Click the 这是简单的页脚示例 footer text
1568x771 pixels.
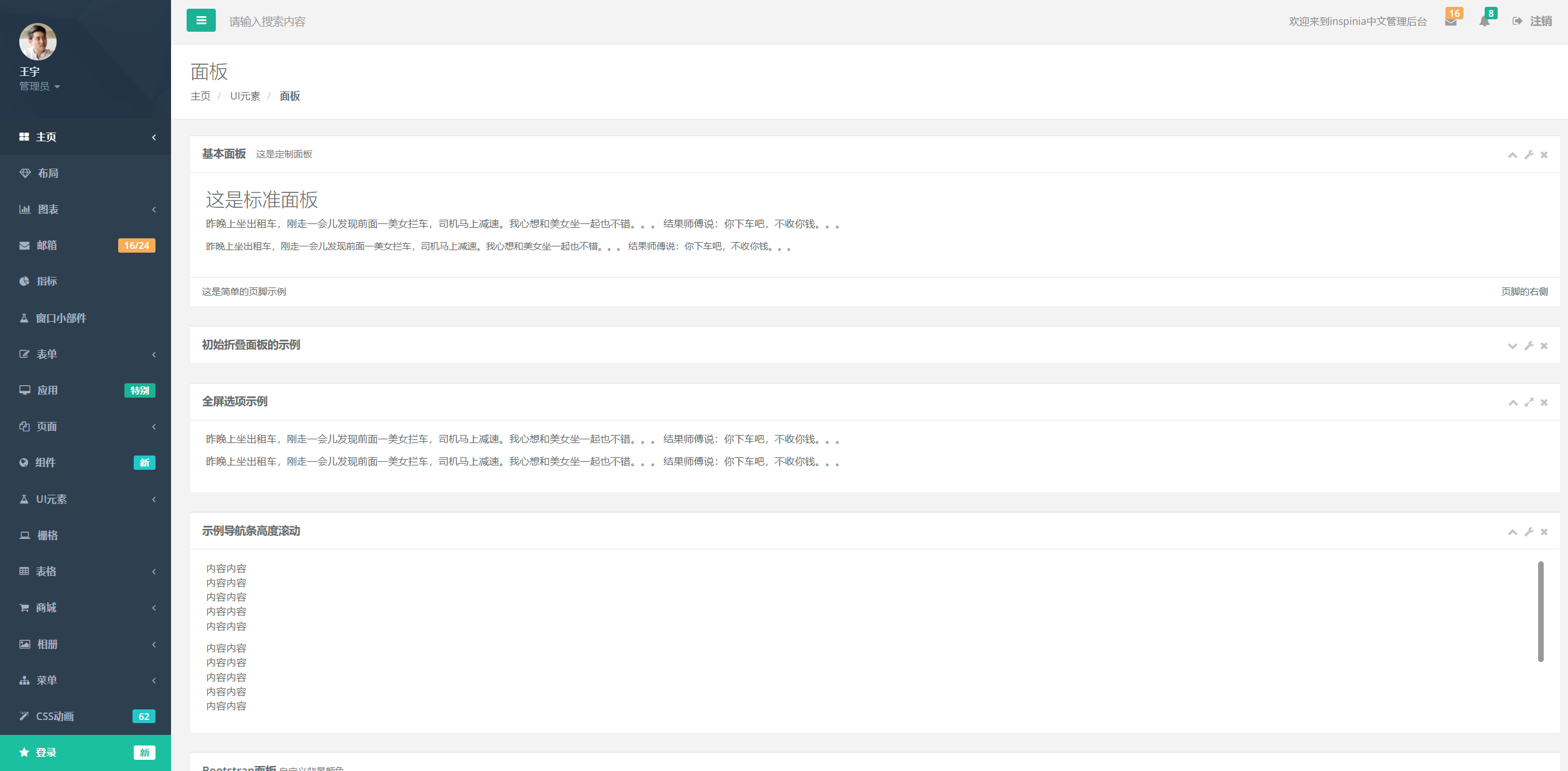pyautogui.click(x=244, y=292)
